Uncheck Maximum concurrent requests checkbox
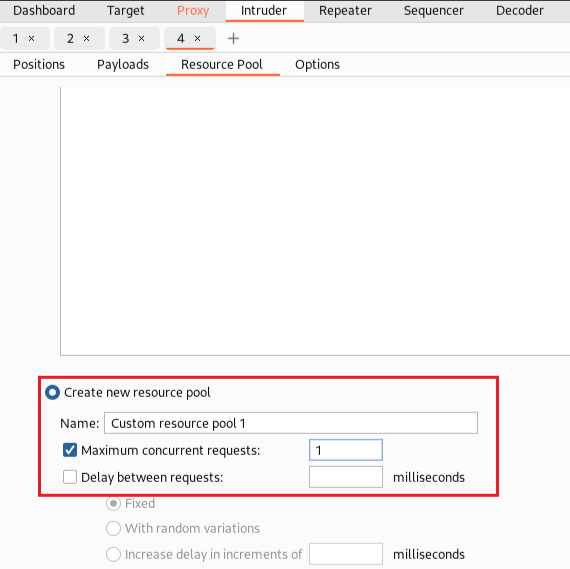The image size is (570, 569). point(70,450)
